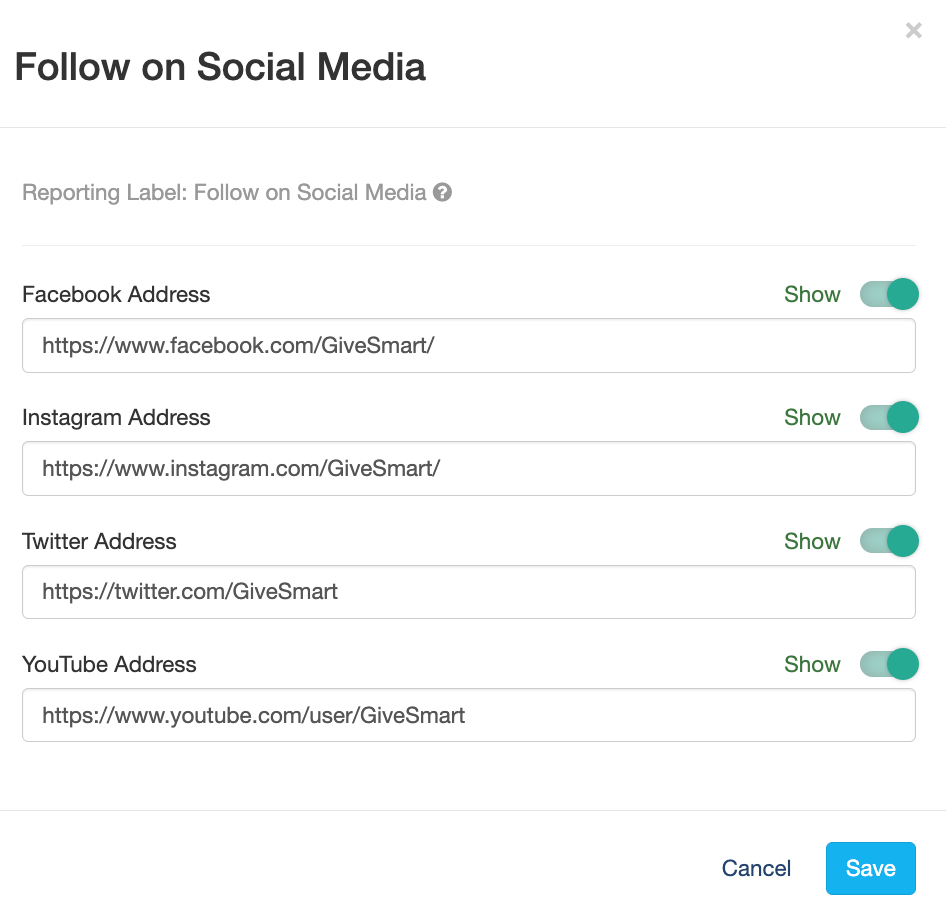
Task: Save the social media settings
Action: [870, 868]
